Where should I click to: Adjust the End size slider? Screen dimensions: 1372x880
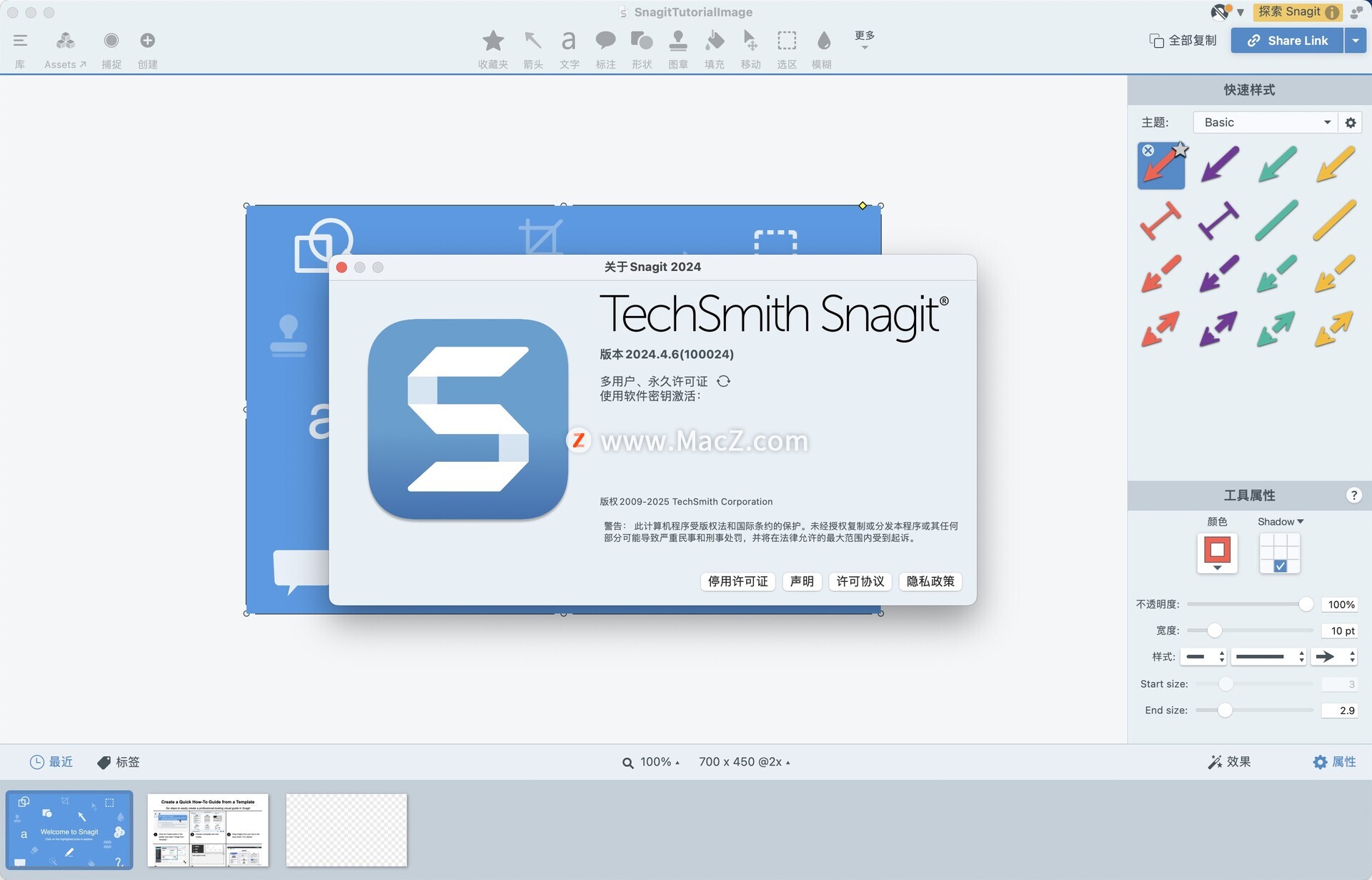click(1225, 710)
